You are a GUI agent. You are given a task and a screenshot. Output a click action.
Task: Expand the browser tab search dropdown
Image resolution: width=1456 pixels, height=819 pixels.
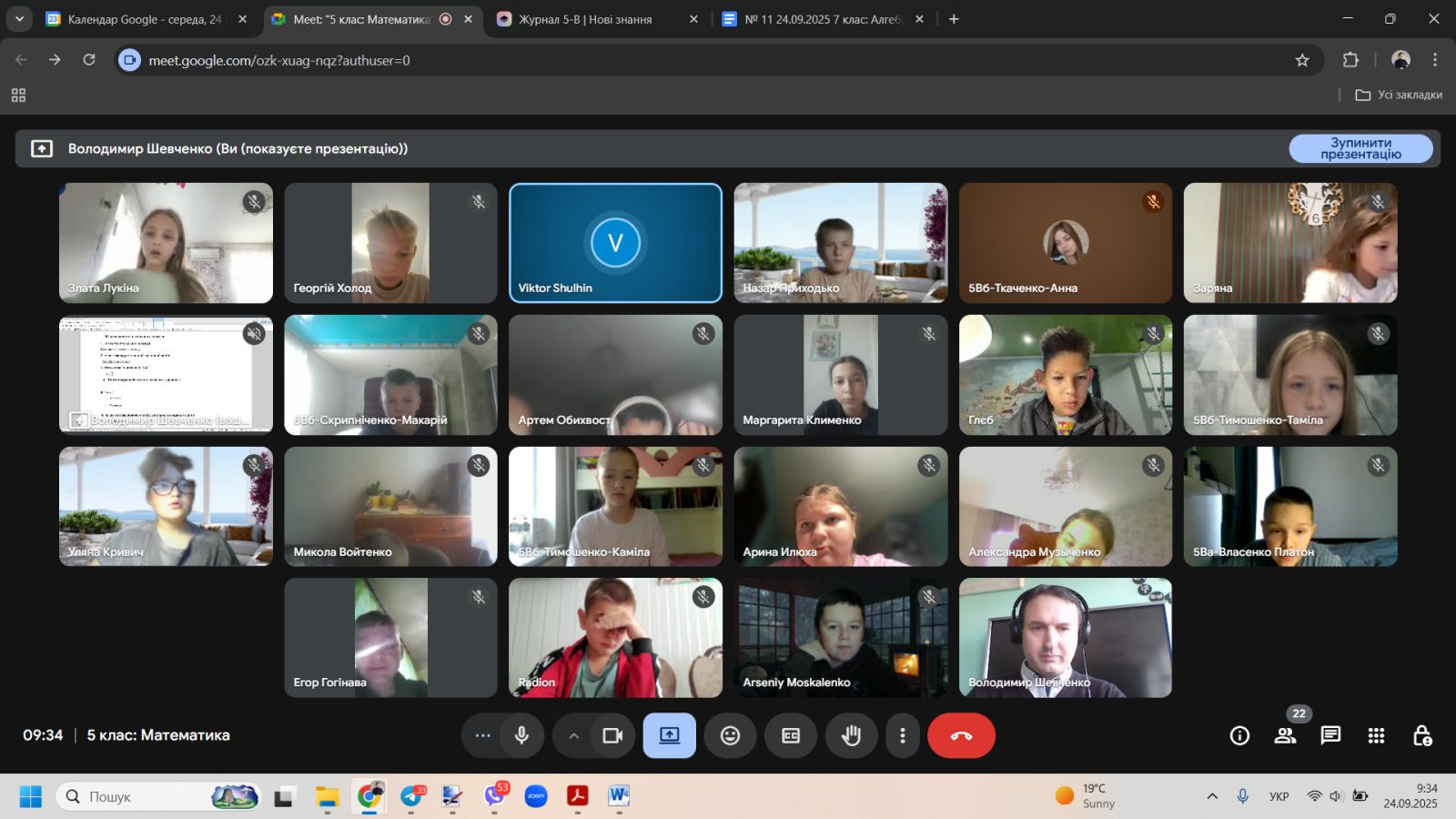click(19, 18)
